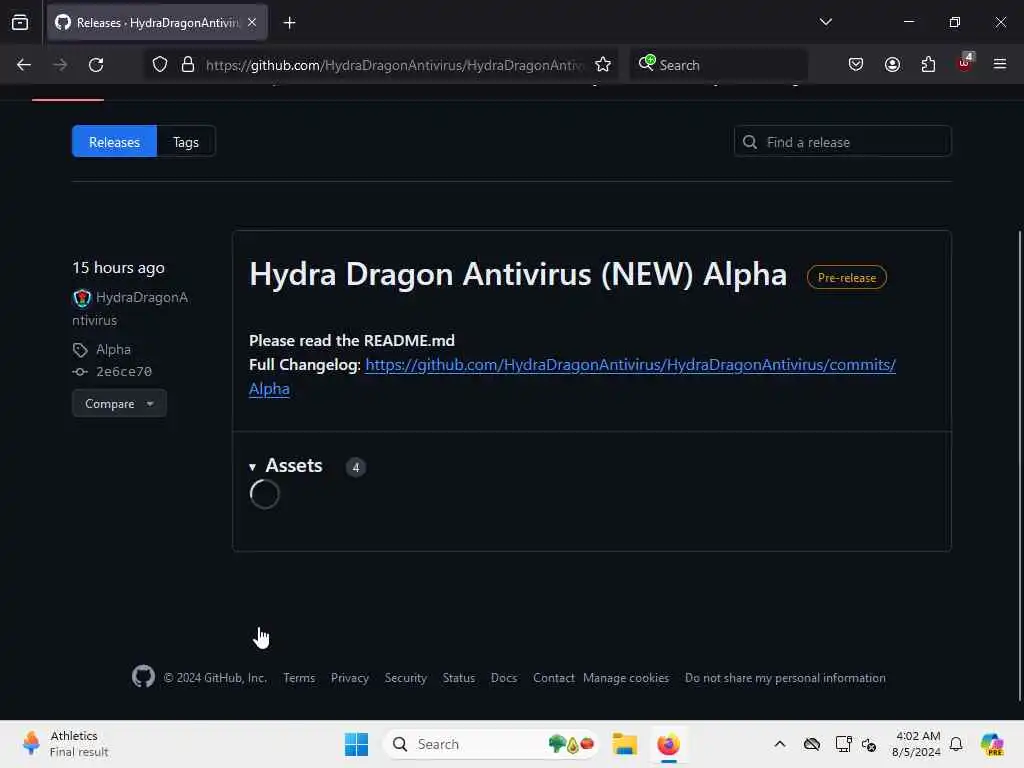Reload the page with the refresh icon

96,65
